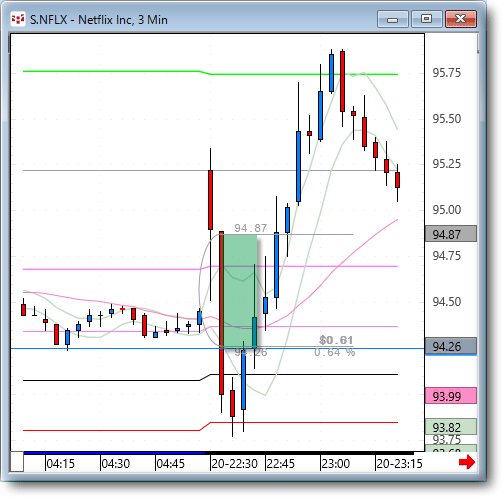Click the 94.26 blue price label
This screenshot has height=499, width=504.
[x=451, y=346]
